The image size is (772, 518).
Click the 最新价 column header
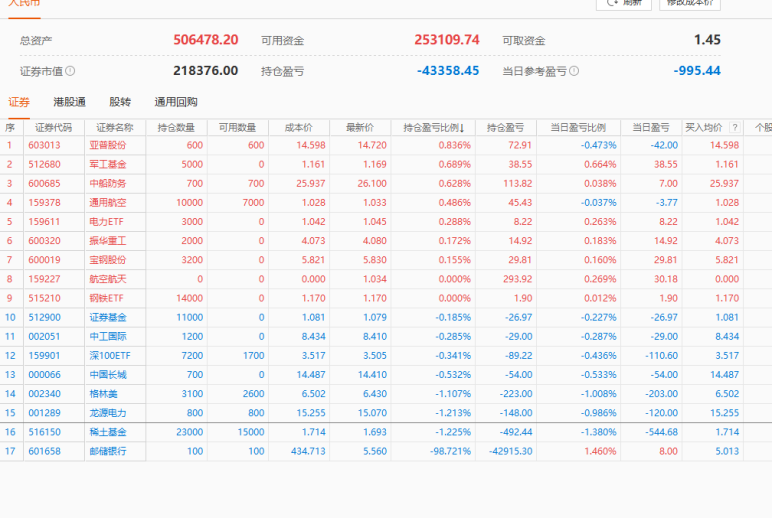(360, 128)
